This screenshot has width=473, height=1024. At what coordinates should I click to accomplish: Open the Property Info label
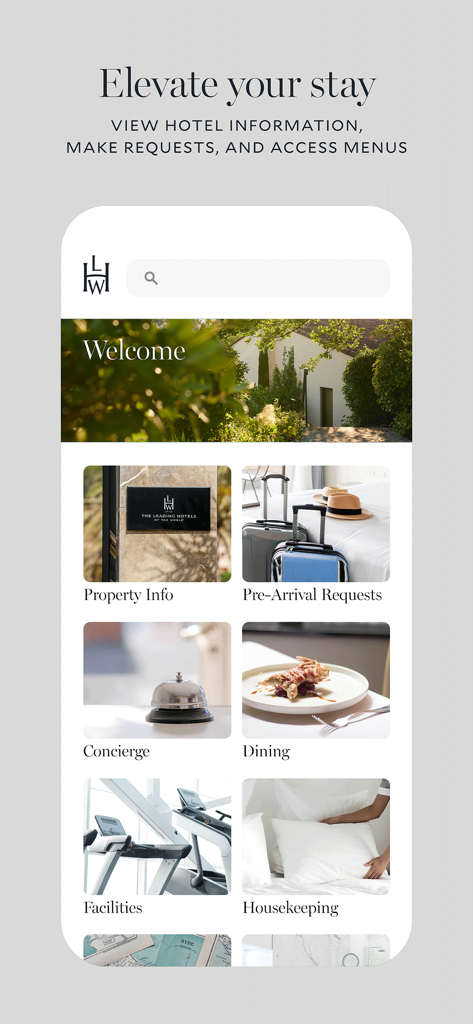click(x=129, y=596)
